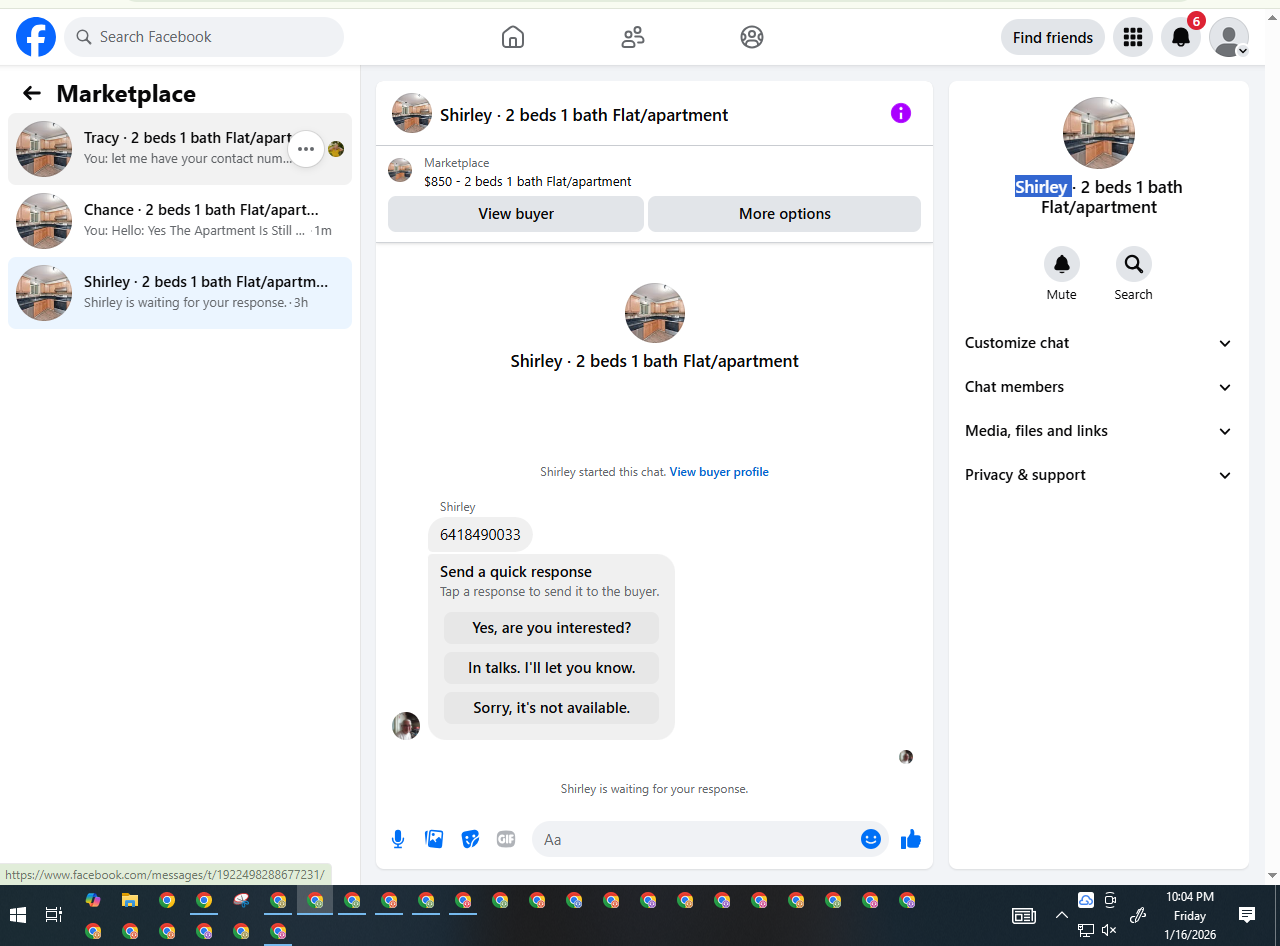
Task: Click the Copilot icon on the taskbar
Action: (x=93, y=900)
